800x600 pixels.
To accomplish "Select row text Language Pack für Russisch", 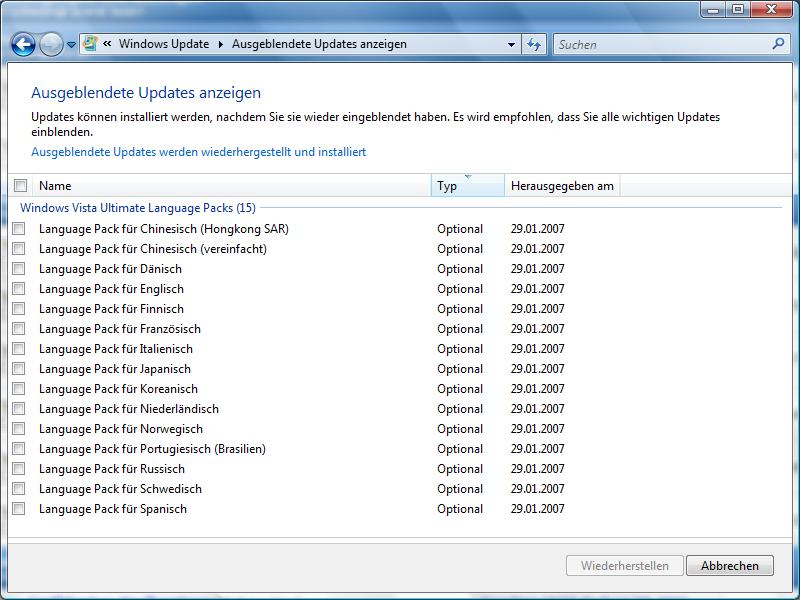I will point(112,469).
